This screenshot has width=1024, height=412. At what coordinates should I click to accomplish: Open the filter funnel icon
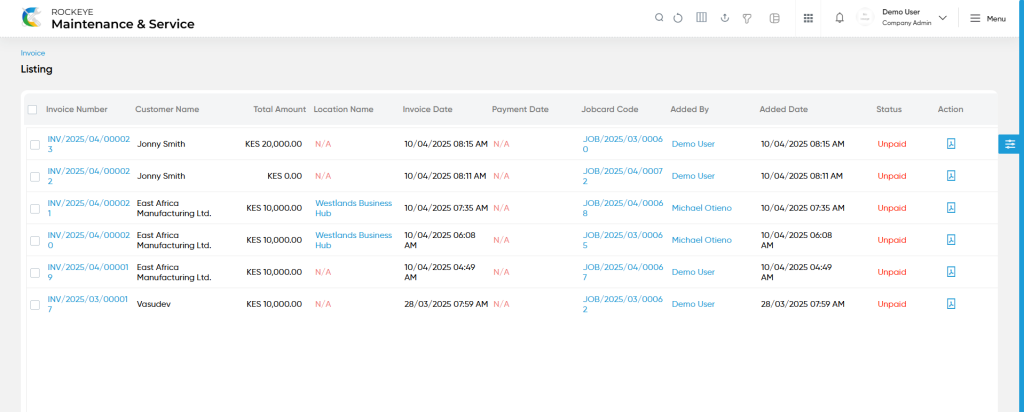pos(746,18)
